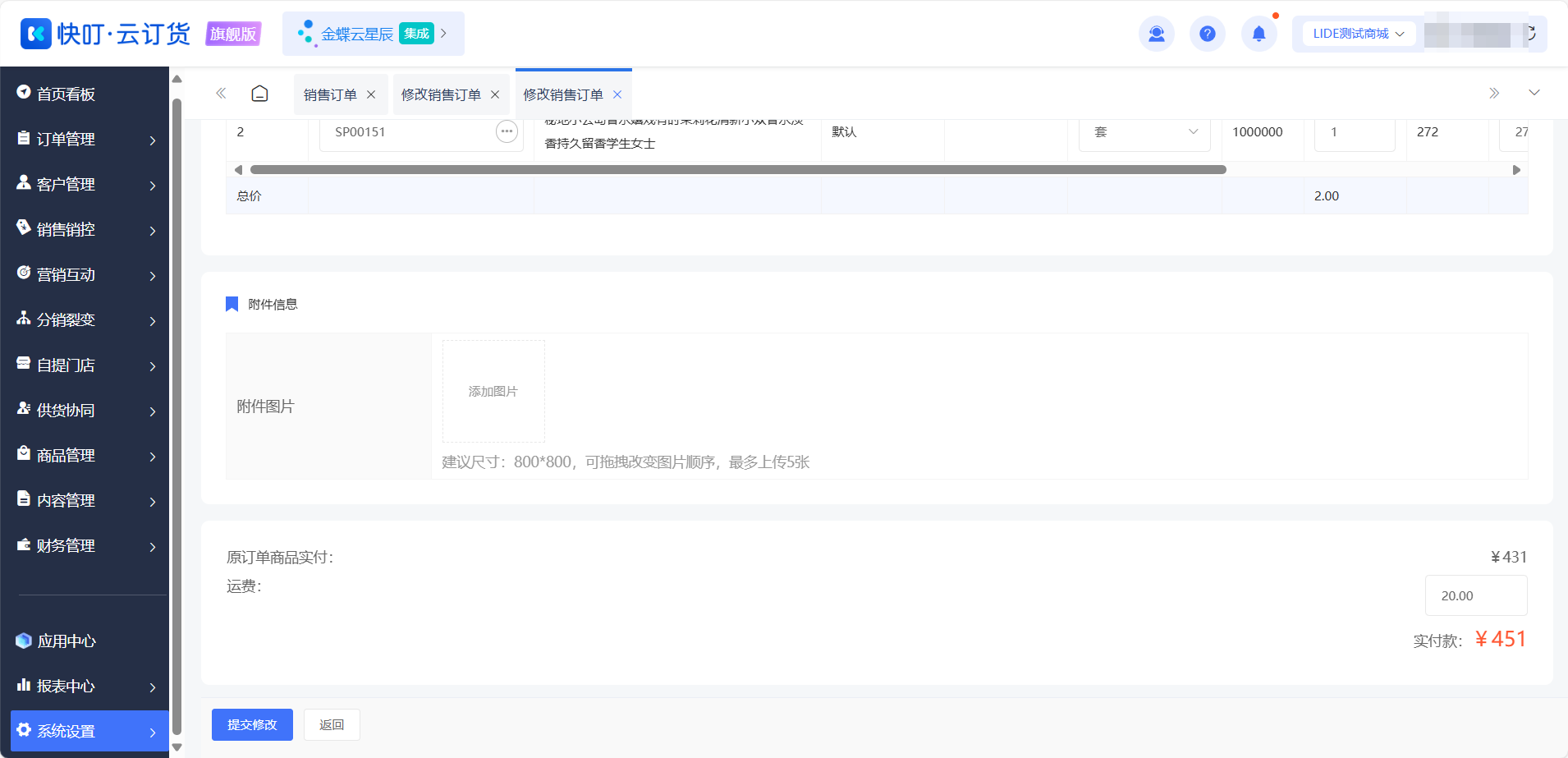Click the ellipsis icon beside SP00151

click(507, 131)
